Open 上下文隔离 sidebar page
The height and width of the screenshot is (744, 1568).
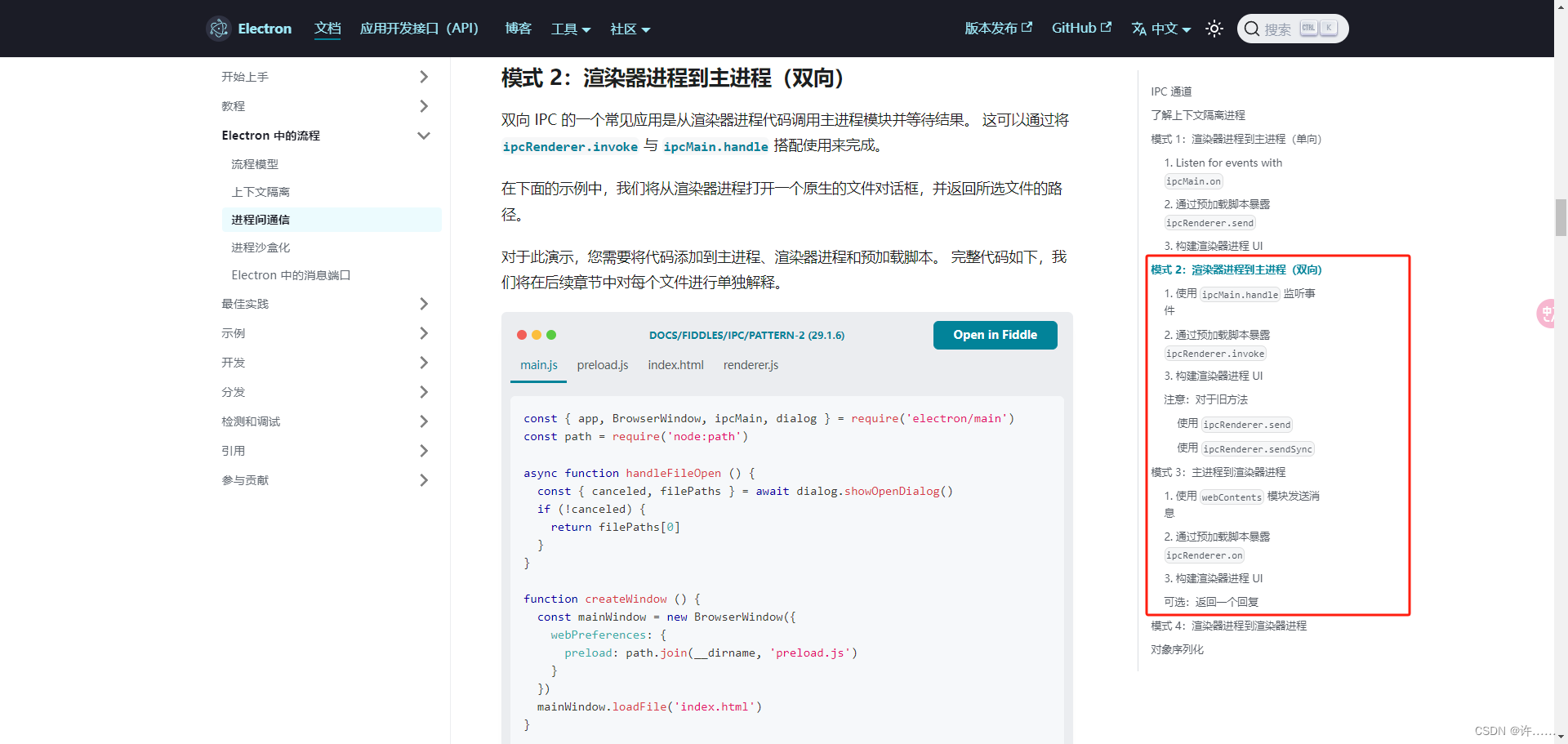pos(261,192)
